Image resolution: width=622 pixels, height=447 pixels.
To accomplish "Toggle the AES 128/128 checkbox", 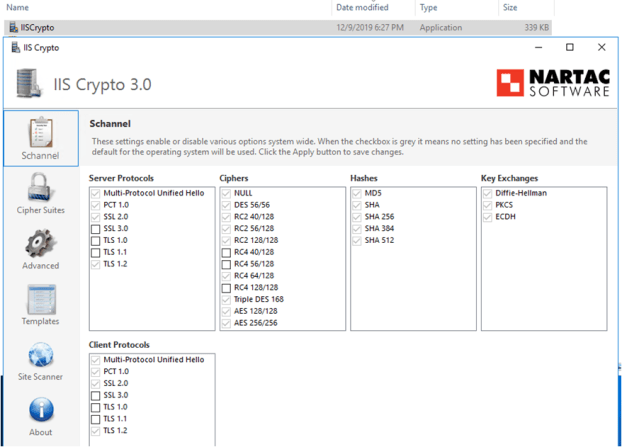I will [226, 312].
